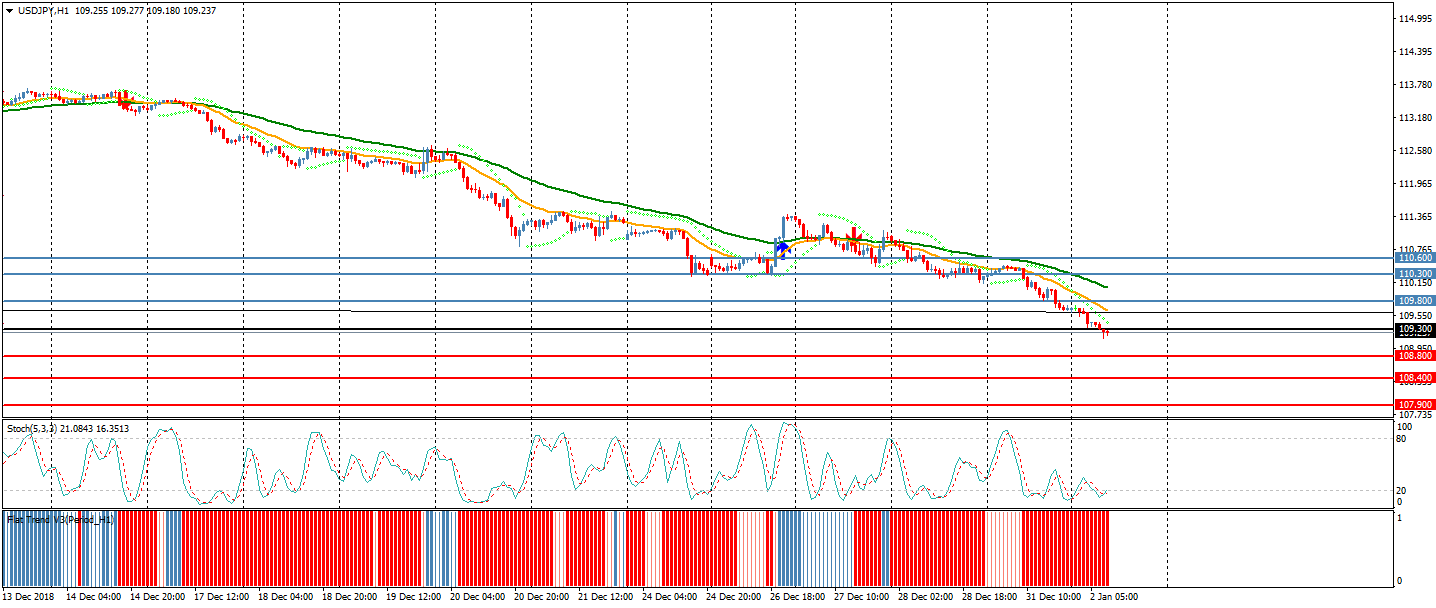Click the 114.995 value on price scale

(1413, 19)
